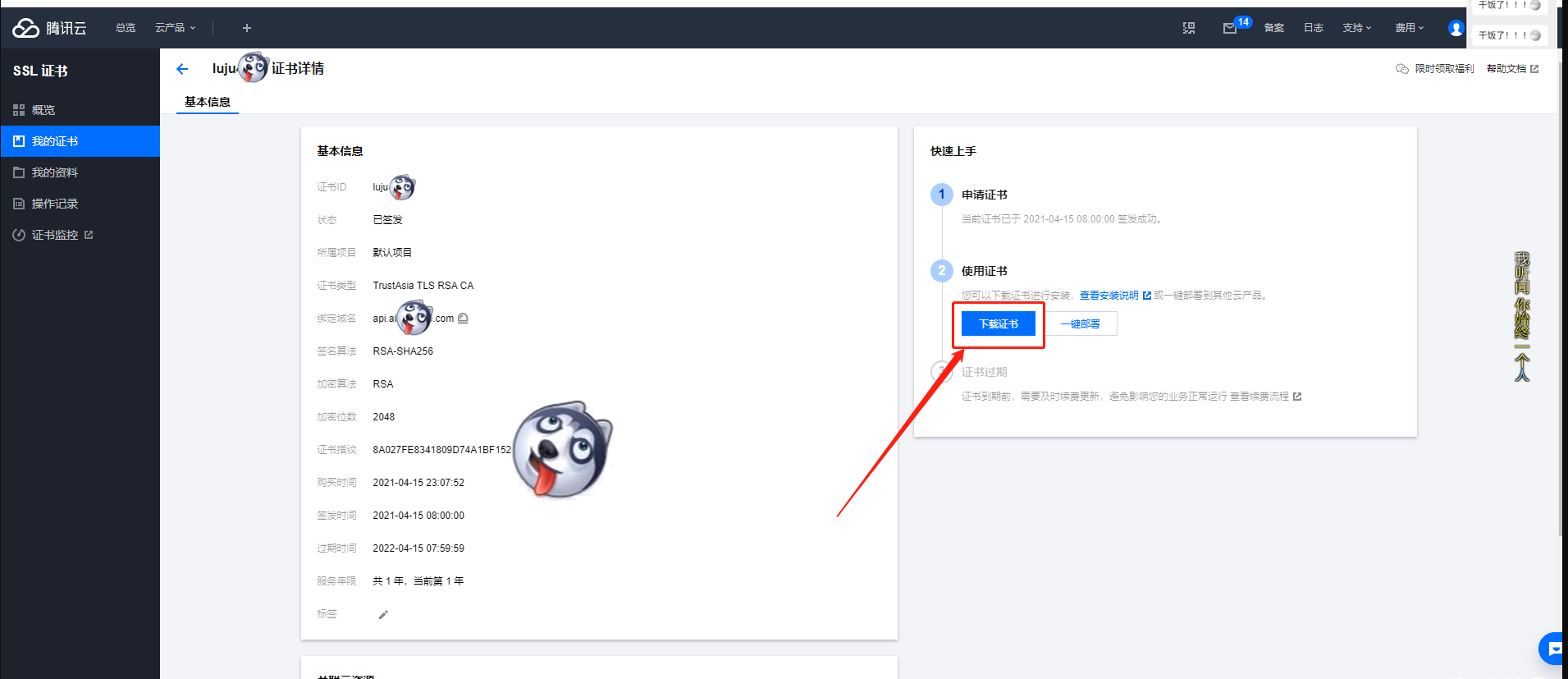Click the 快速上手 panel heading
Viewport: 1568px width, 679px height.
[x=953, y=151]
